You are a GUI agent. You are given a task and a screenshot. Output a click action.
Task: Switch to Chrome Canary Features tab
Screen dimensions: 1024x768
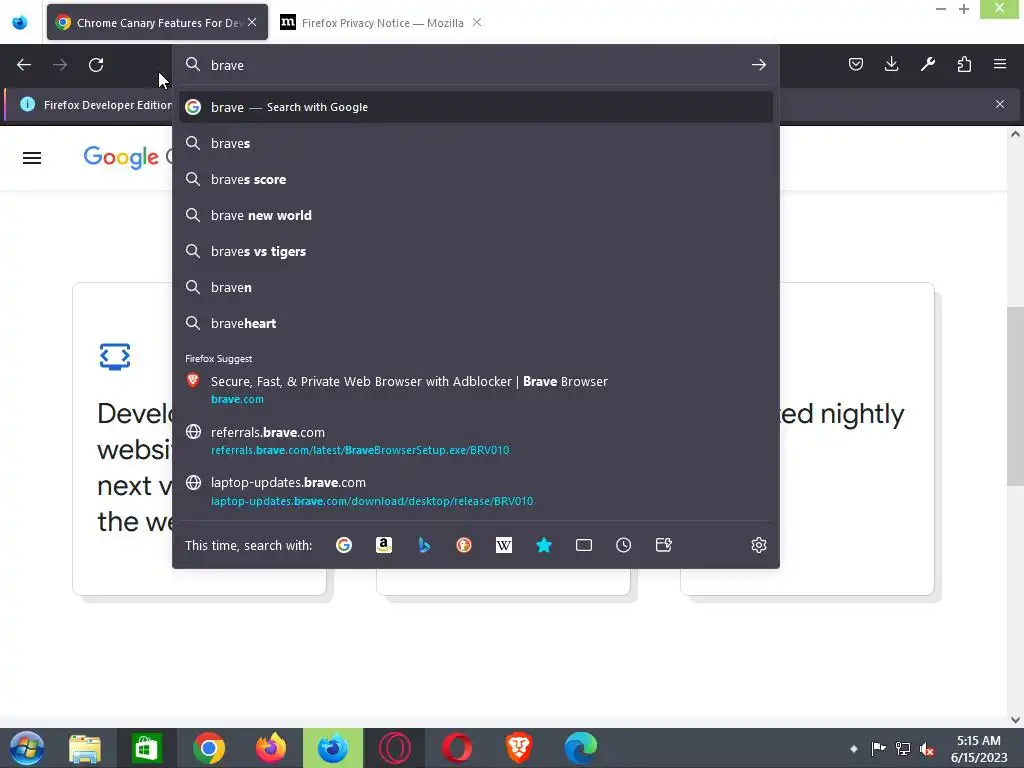(x=157, y=22)
